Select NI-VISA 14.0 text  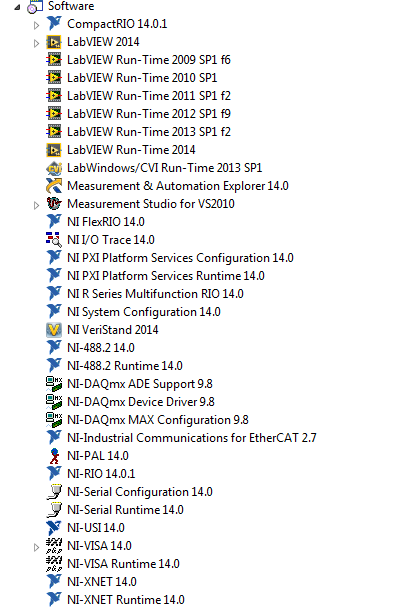(x=99, y=546)
